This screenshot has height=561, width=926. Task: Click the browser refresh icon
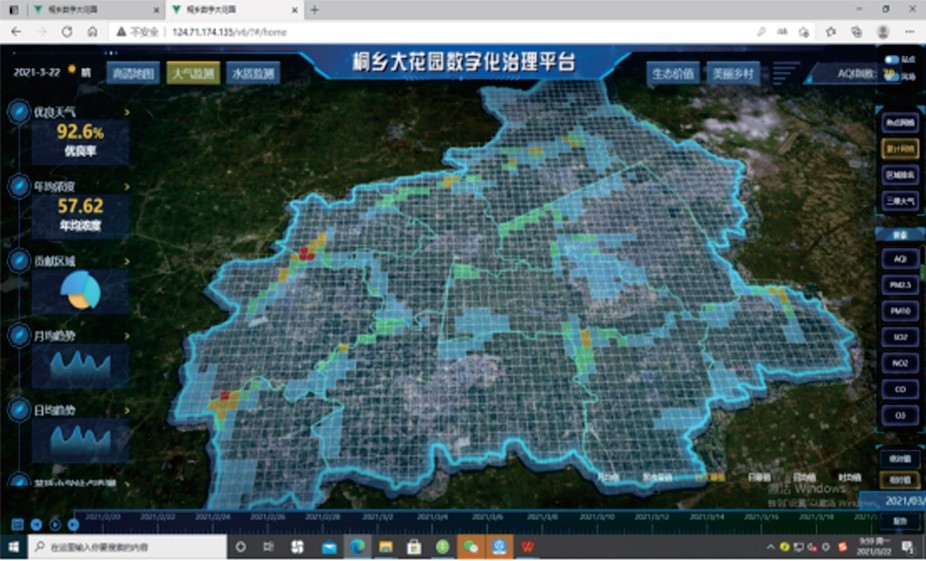point(65,32)
